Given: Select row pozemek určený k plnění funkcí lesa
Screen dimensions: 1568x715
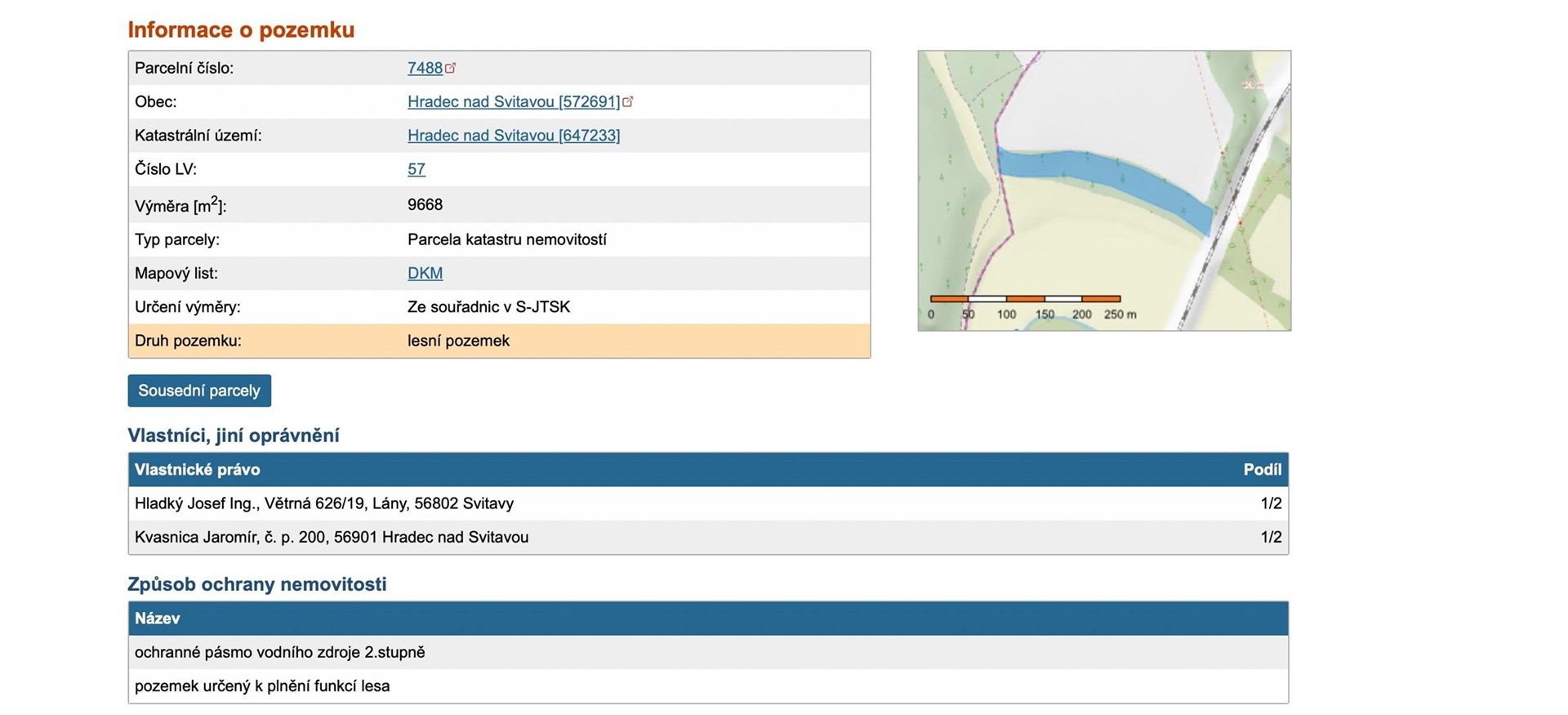Looking at the screenshot, I should (261, 686).
